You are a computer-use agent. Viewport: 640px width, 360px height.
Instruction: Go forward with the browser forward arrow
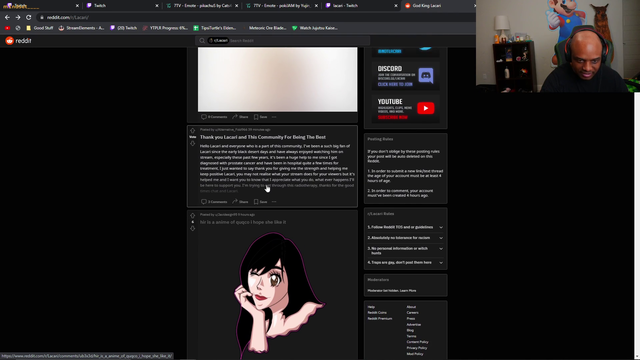pos(18,18)
